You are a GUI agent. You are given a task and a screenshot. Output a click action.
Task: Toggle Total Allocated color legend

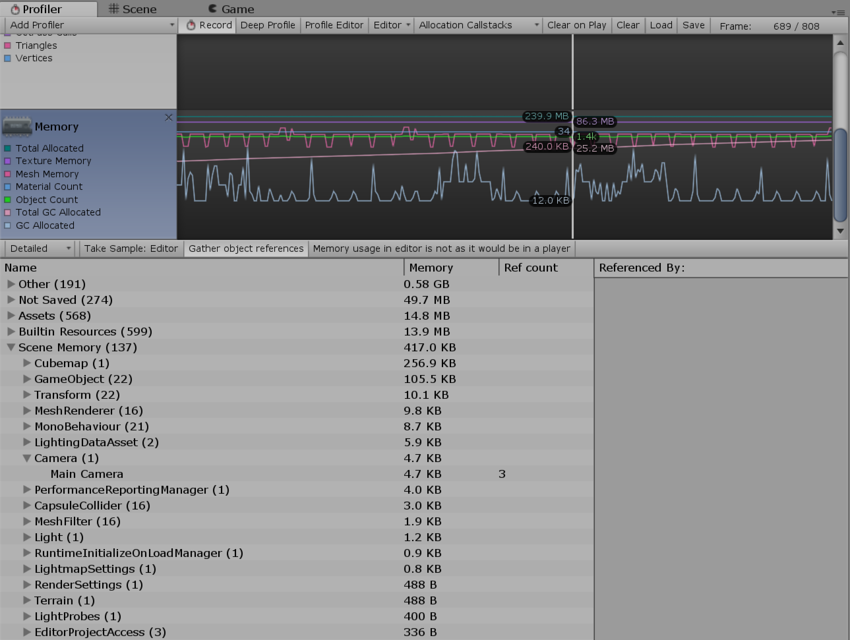pos(8,148)
